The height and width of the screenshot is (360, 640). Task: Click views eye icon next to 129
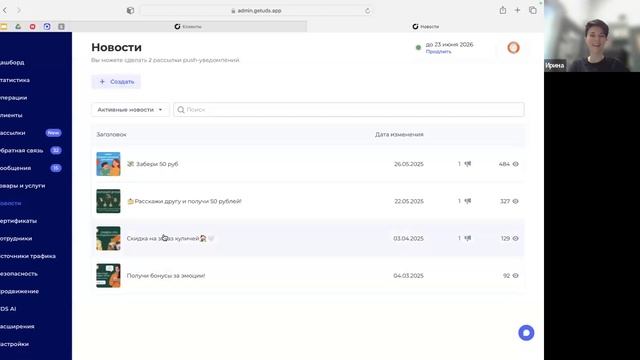click(516, 238)
